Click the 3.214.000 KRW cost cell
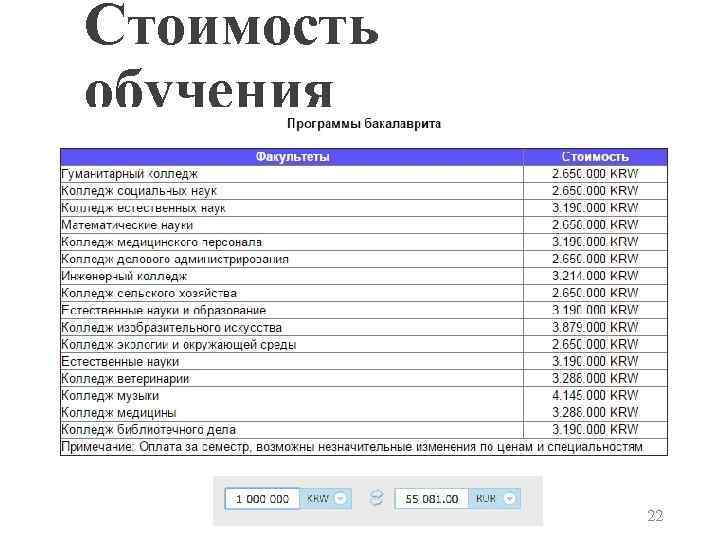The width and height of the screenshot is (720, 540). [x=595, y=276]
